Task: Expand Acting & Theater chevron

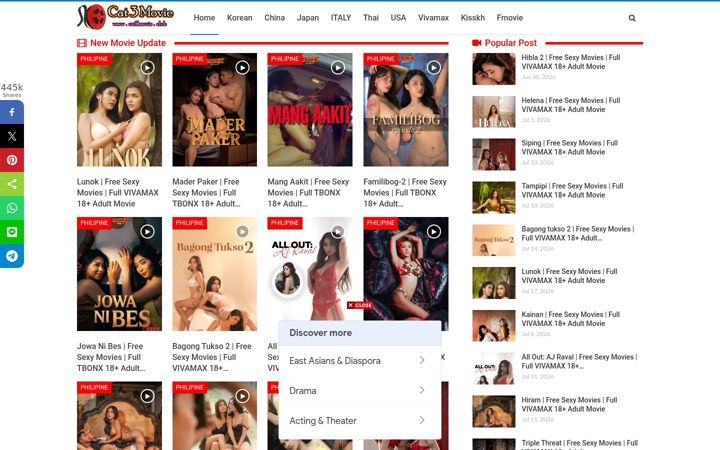Action: click(422, 420)
